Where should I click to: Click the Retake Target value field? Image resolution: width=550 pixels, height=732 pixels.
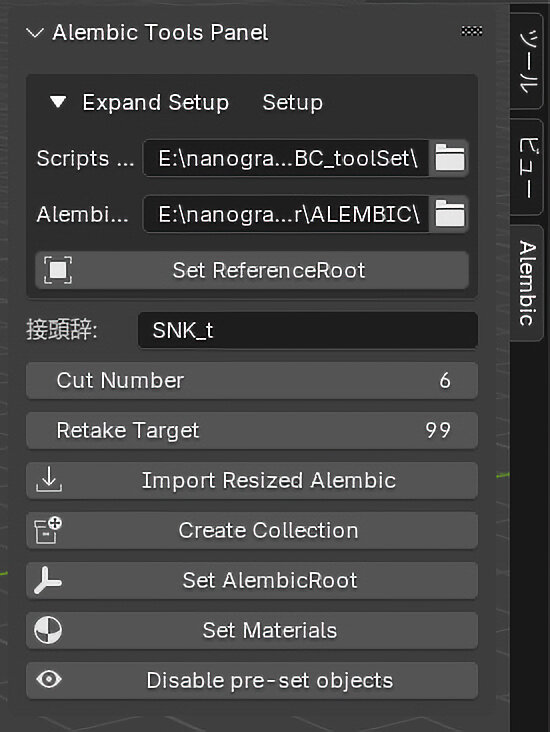[x=252, y=430]
